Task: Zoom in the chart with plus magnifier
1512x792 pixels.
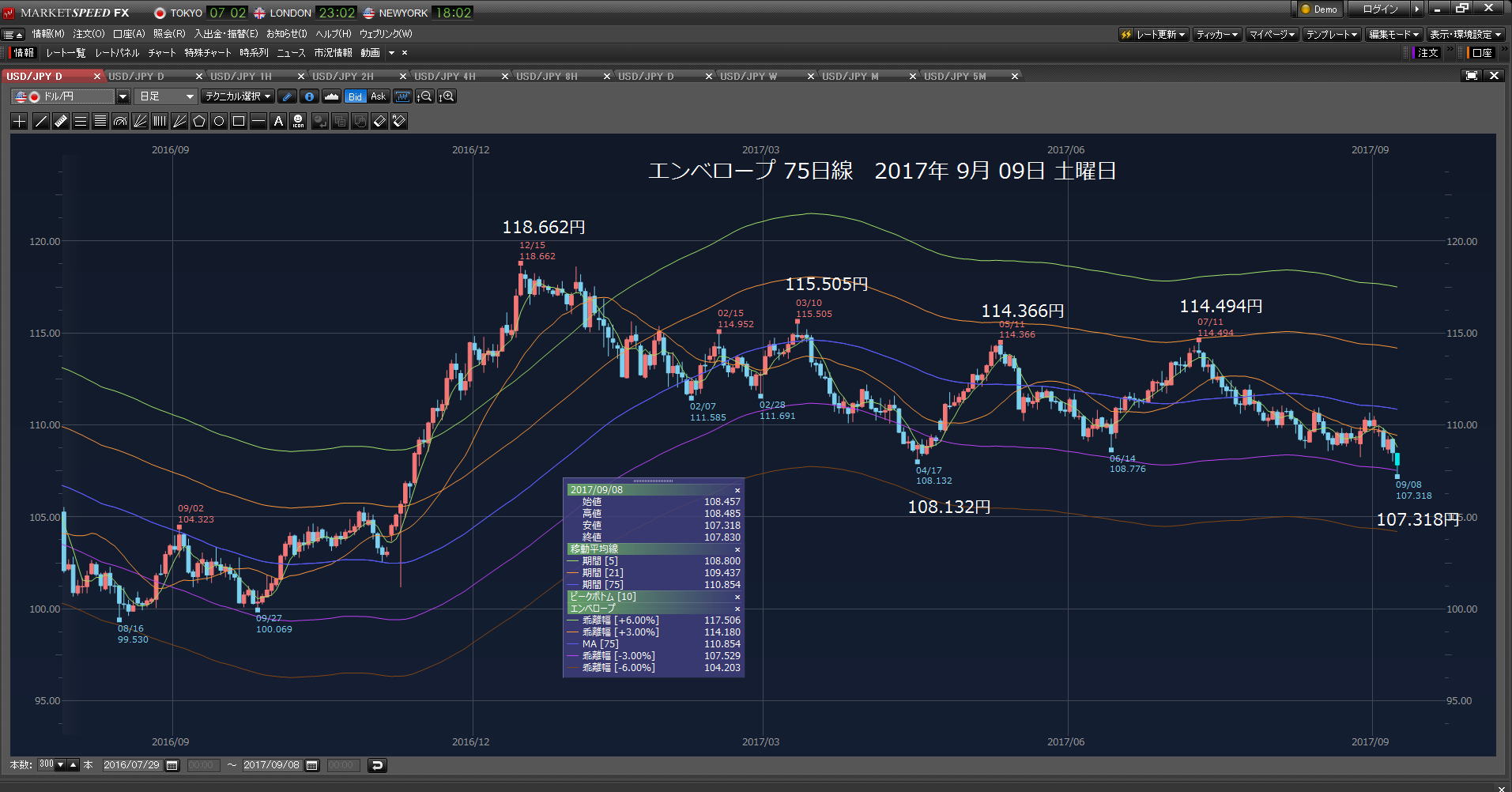Action: pyautogui.click(x=447, y=96)
